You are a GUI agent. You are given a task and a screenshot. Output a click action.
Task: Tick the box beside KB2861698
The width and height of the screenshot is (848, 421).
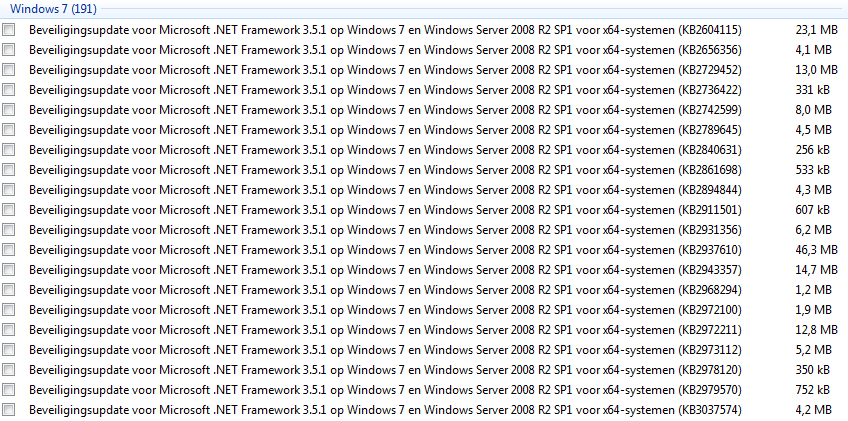click(x=8, y=170)
